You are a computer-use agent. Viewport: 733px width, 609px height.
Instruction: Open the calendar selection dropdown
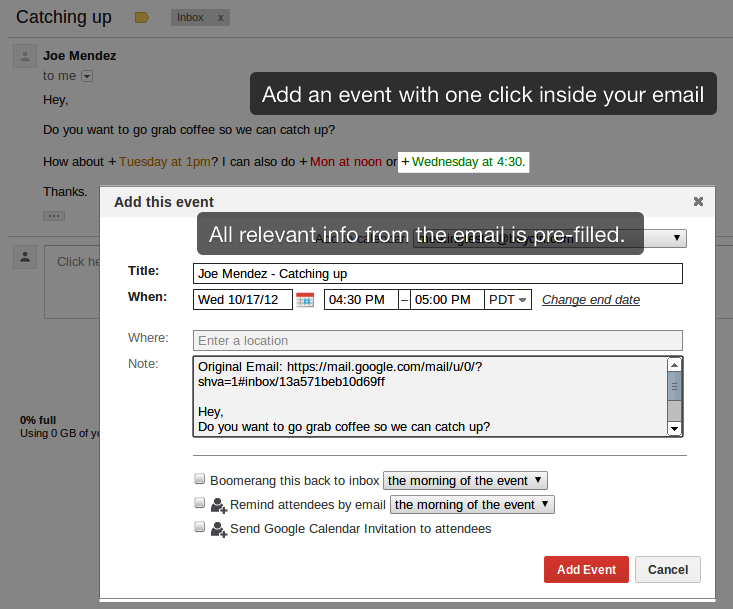coord(550,238)
